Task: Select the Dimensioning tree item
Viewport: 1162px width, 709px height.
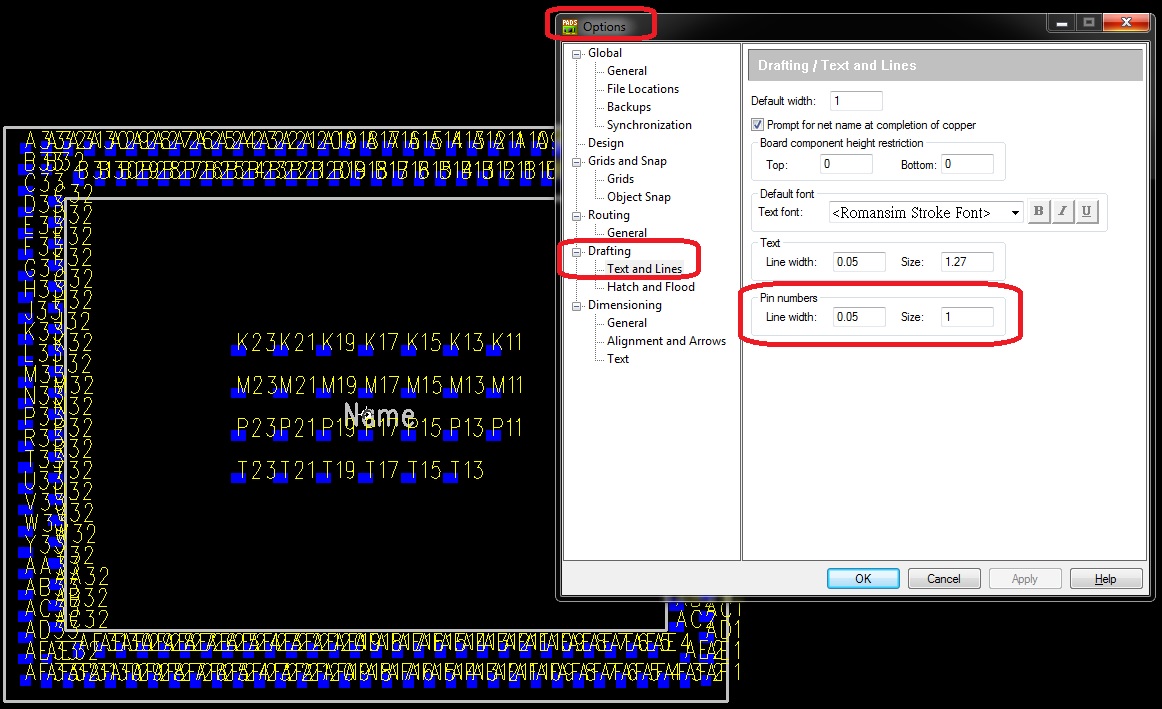Action: pos(625,305)
